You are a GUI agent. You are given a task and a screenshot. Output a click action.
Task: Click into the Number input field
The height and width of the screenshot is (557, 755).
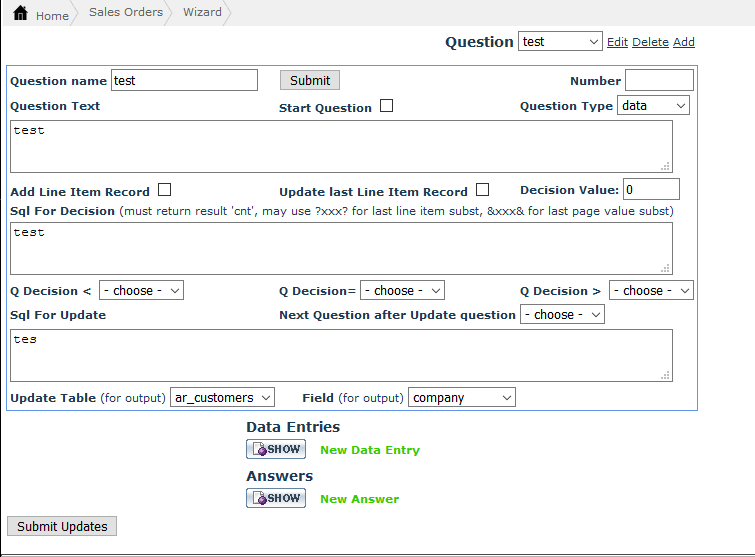click(x=659, y=81)
